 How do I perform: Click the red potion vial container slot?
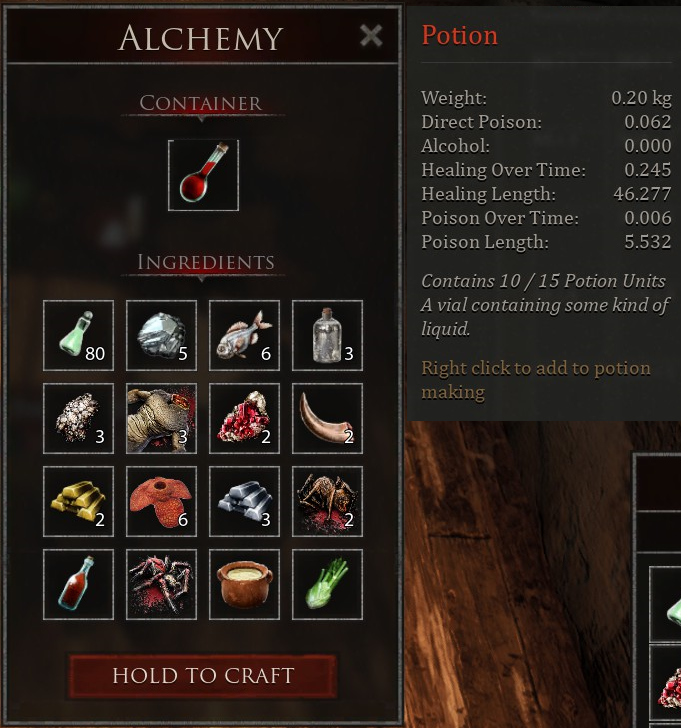[203, 175]
